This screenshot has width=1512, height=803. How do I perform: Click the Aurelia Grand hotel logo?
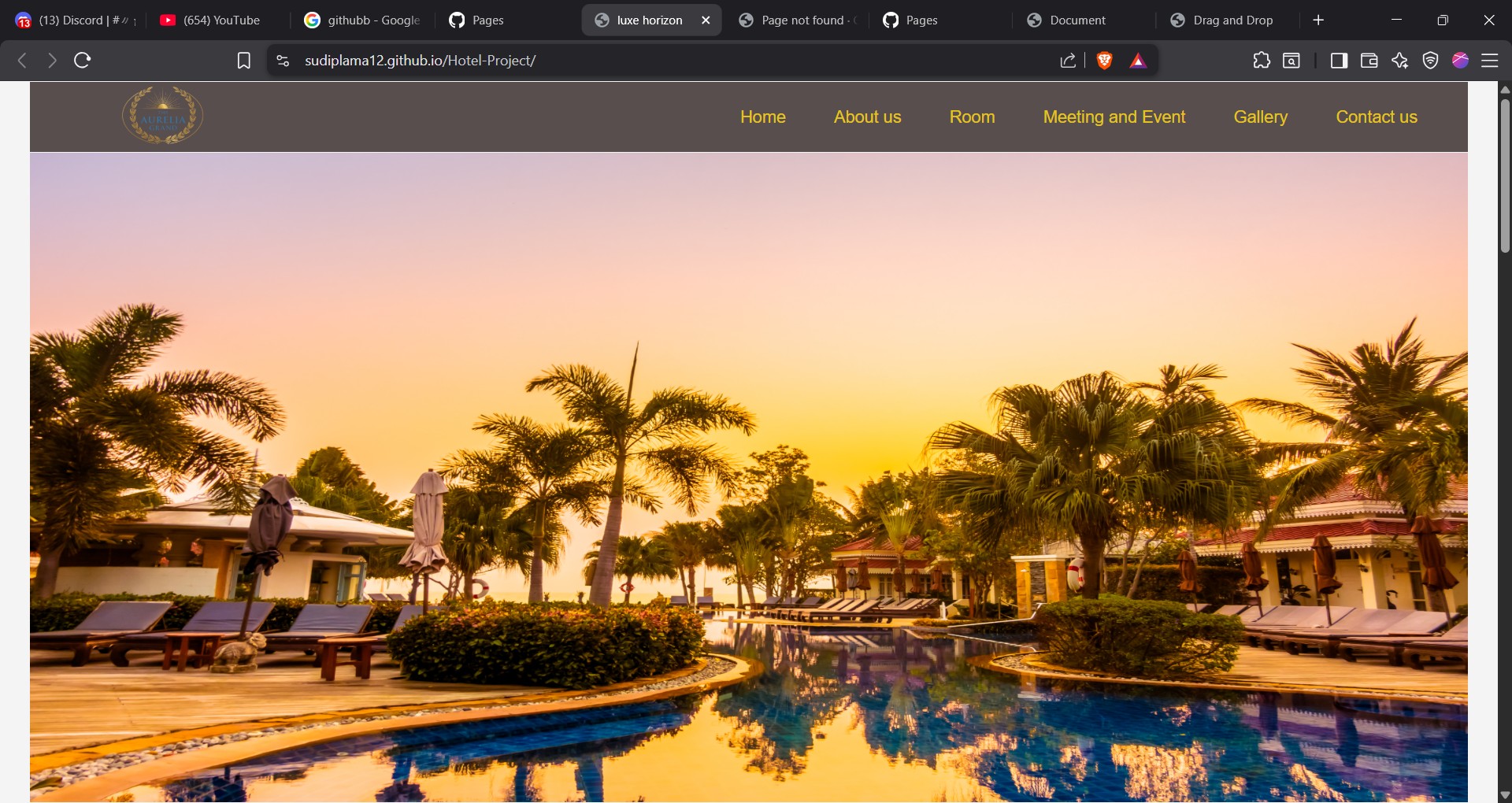pos(161,114)
